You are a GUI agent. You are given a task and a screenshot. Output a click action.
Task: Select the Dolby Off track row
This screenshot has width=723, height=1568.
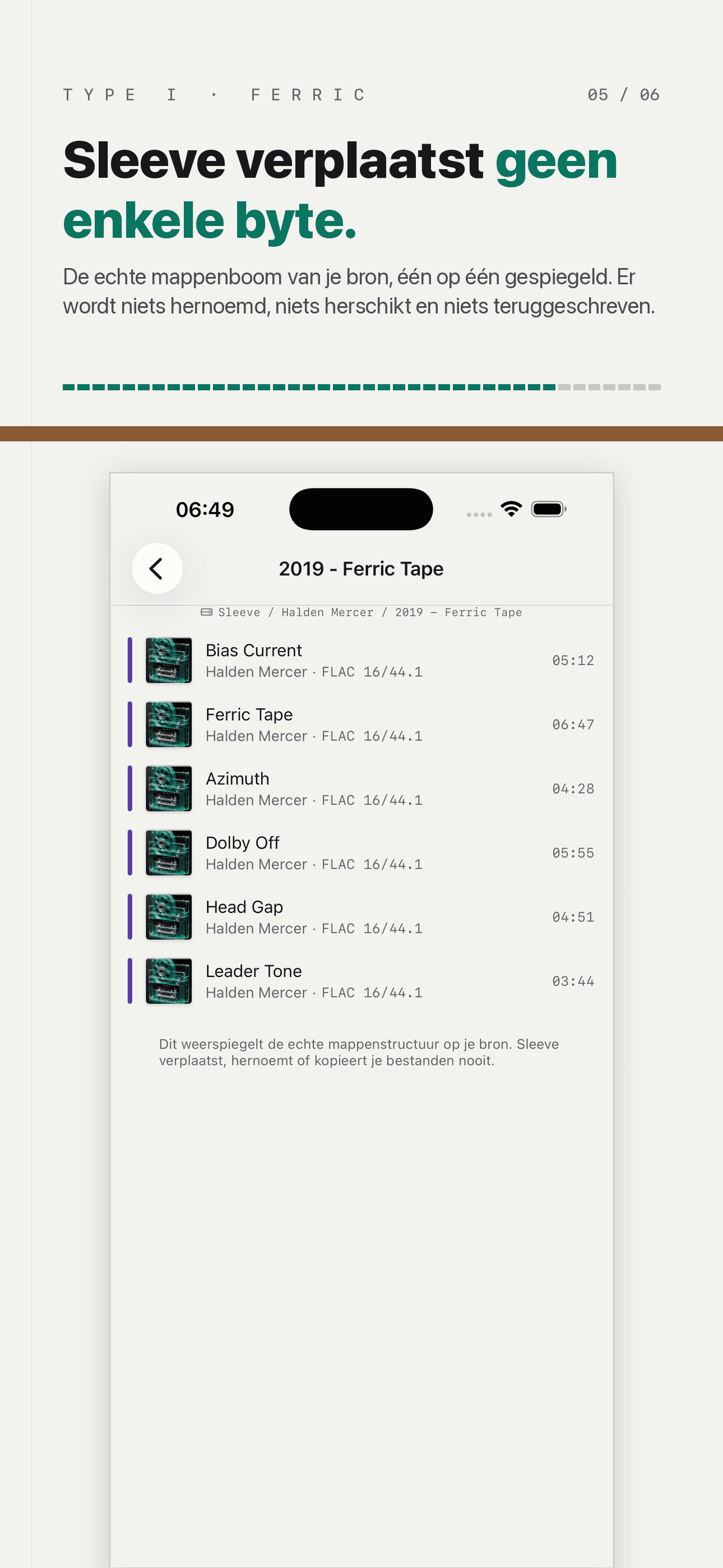coord(361,852)
